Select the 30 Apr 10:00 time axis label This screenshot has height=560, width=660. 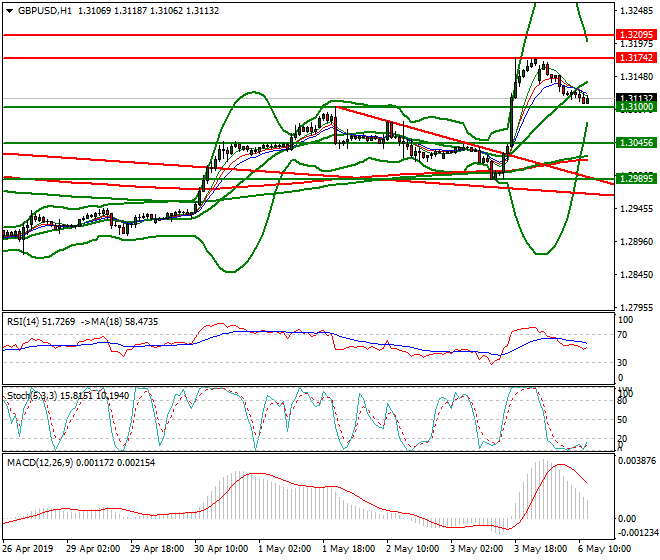pos(221,549)
